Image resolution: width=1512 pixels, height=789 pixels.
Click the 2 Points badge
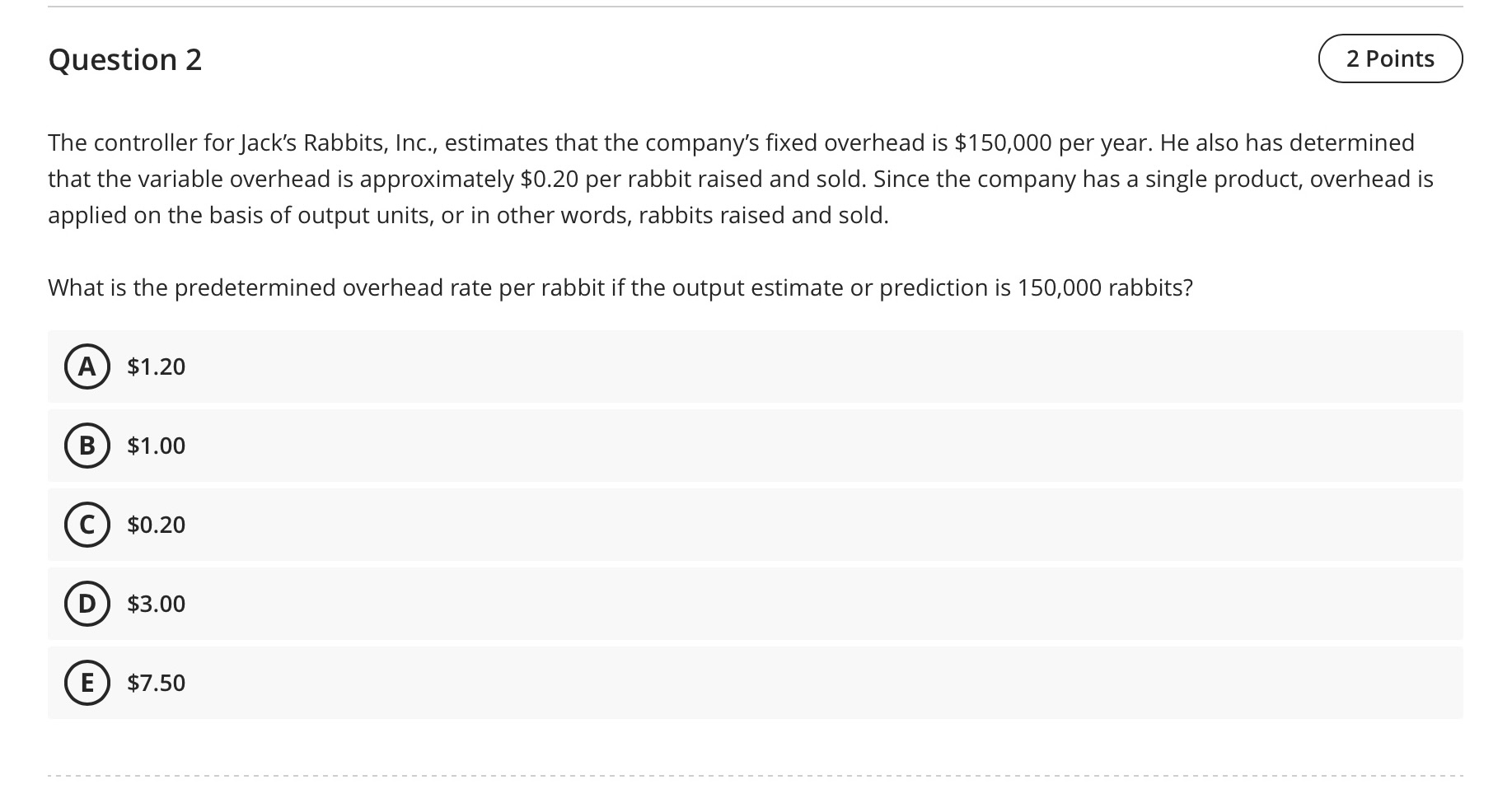[x=1390, y=58]
